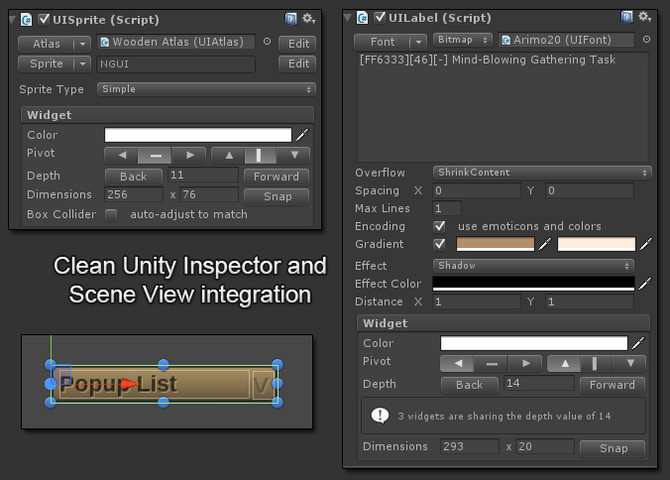670x480 pixels.
Task: Open the Sprite Type Simple dropdown
Action: (206, 89)
